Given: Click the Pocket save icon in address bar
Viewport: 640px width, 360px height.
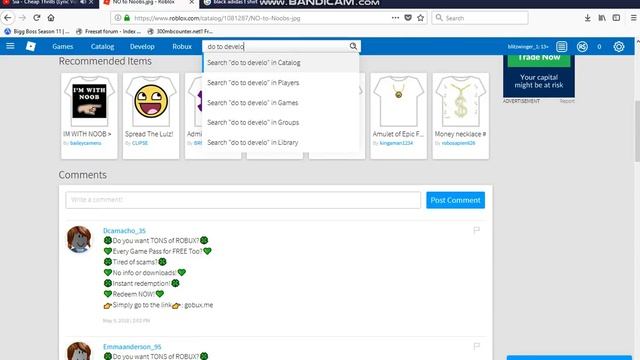Looking at the screenshot, I should click(x=408, y=18).
